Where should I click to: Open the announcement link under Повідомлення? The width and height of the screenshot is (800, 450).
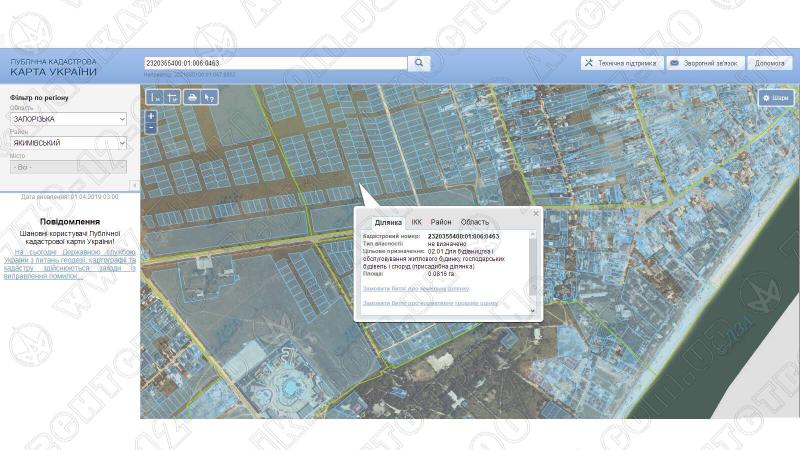(70, 264)
